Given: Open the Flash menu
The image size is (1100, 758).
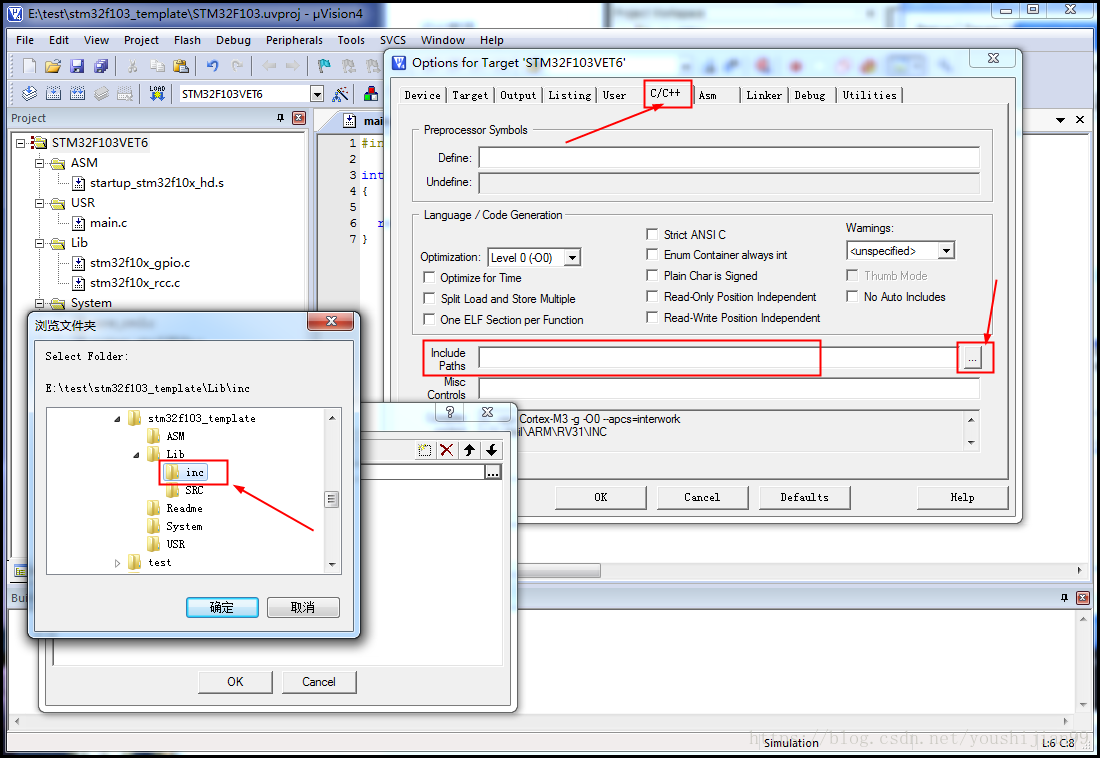Looking at the screenshot, I should (187, 40).
